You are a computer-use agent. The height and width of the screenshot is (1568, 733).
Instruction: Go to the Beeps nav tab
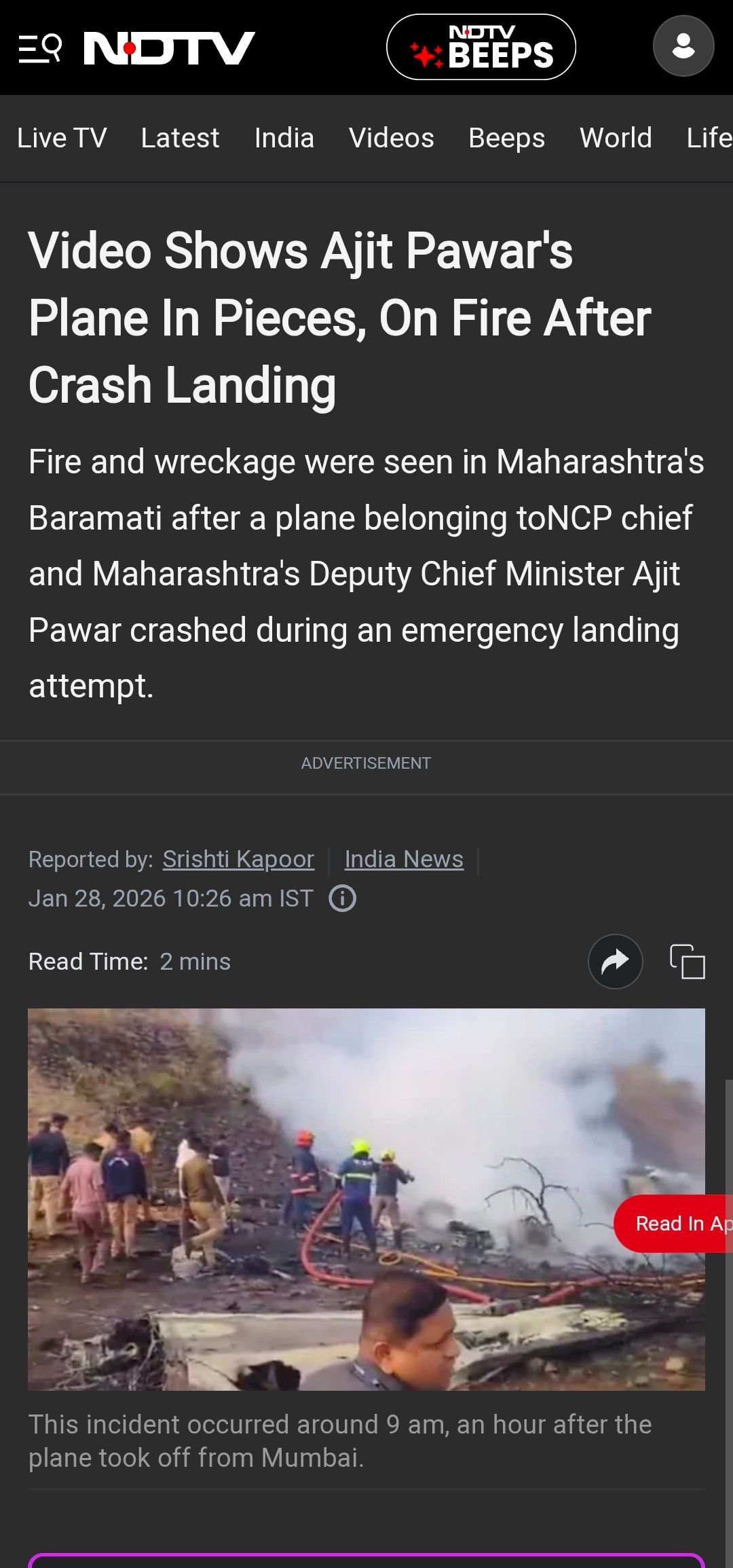coord(507,138)
